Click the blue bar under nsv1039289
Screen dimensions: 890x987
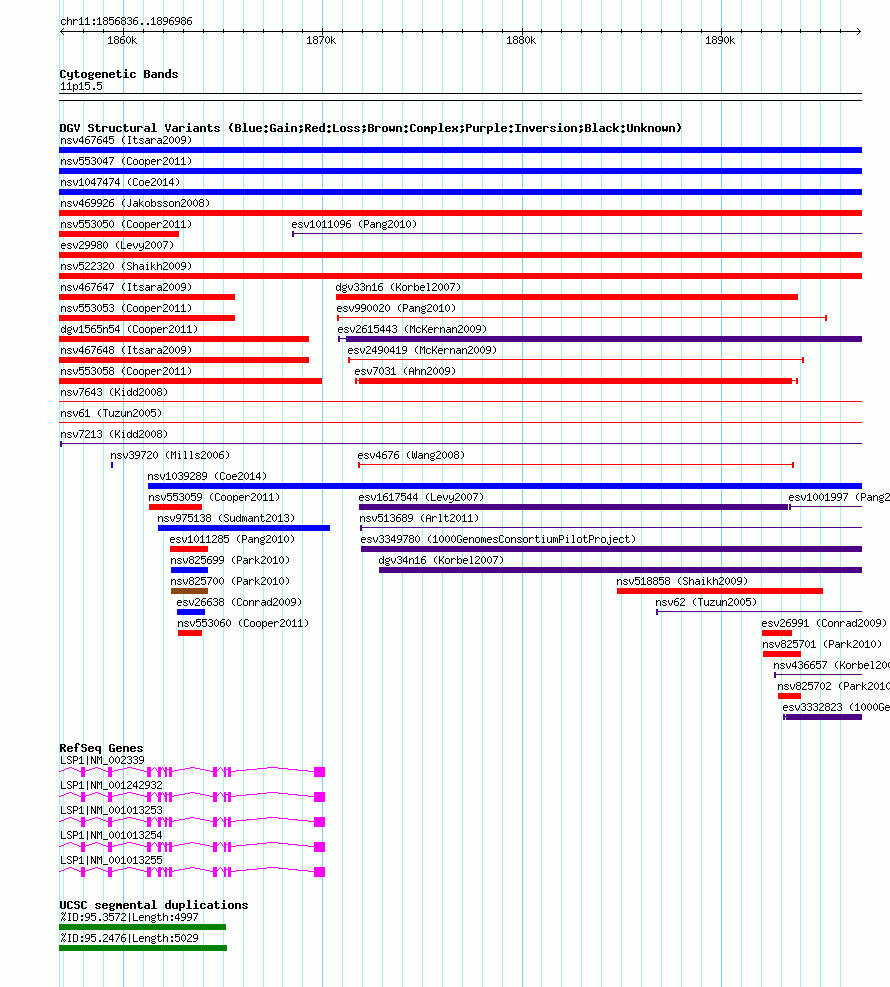pyautogui.click(x=504, y=486)
